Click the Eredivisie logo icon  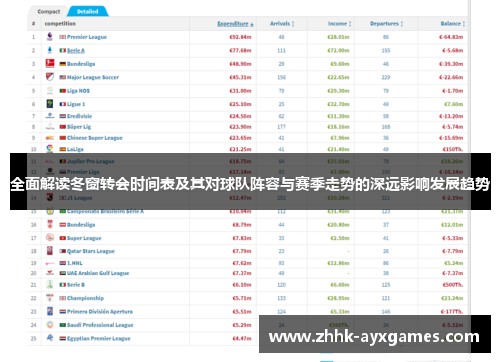50,116
